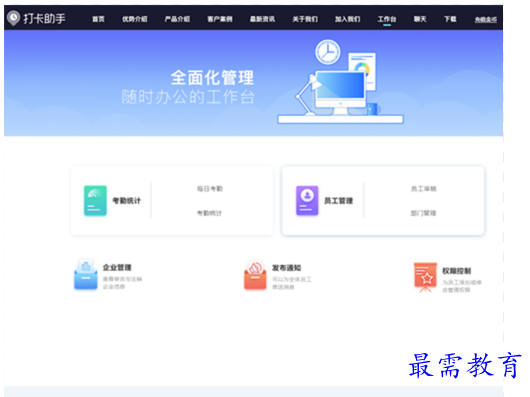Select the 工作台 tab
530x397 pixels.
[x=387, y=19]
